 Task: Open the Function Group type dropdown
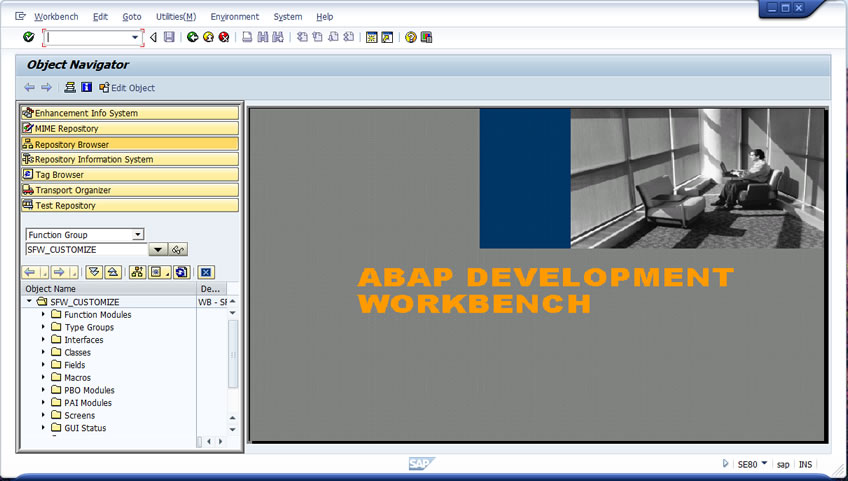[x=138, y=234]
